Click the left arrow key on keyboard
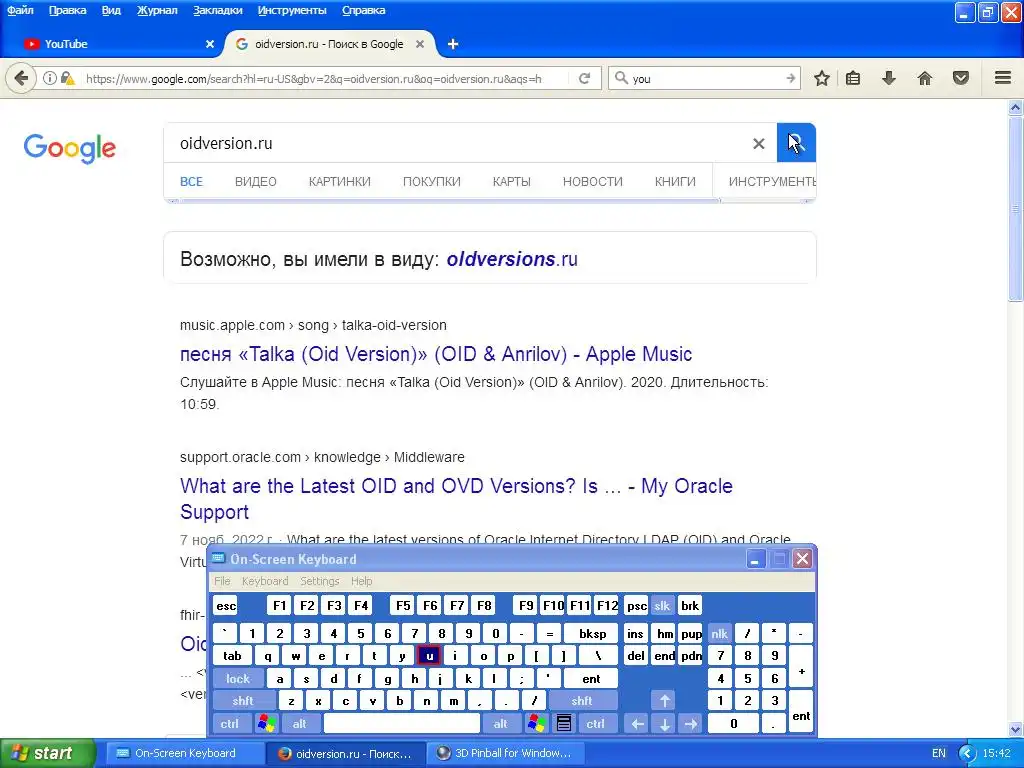The width and height of the screenshot is (1024, 768). pyautogui.click(x=637, y=724)
